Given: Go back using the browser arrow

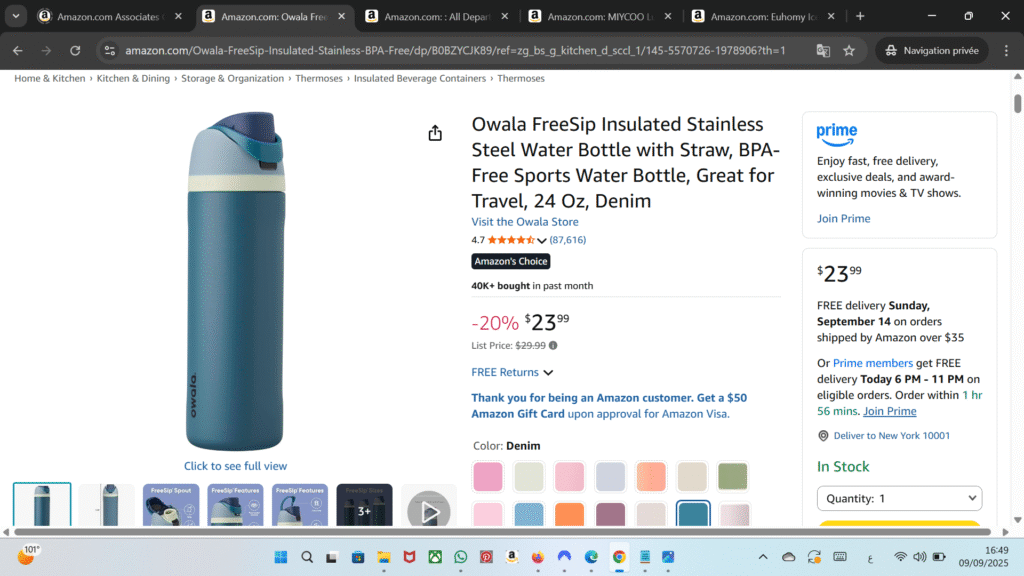Looking at the screenshot, I should 16,50.
